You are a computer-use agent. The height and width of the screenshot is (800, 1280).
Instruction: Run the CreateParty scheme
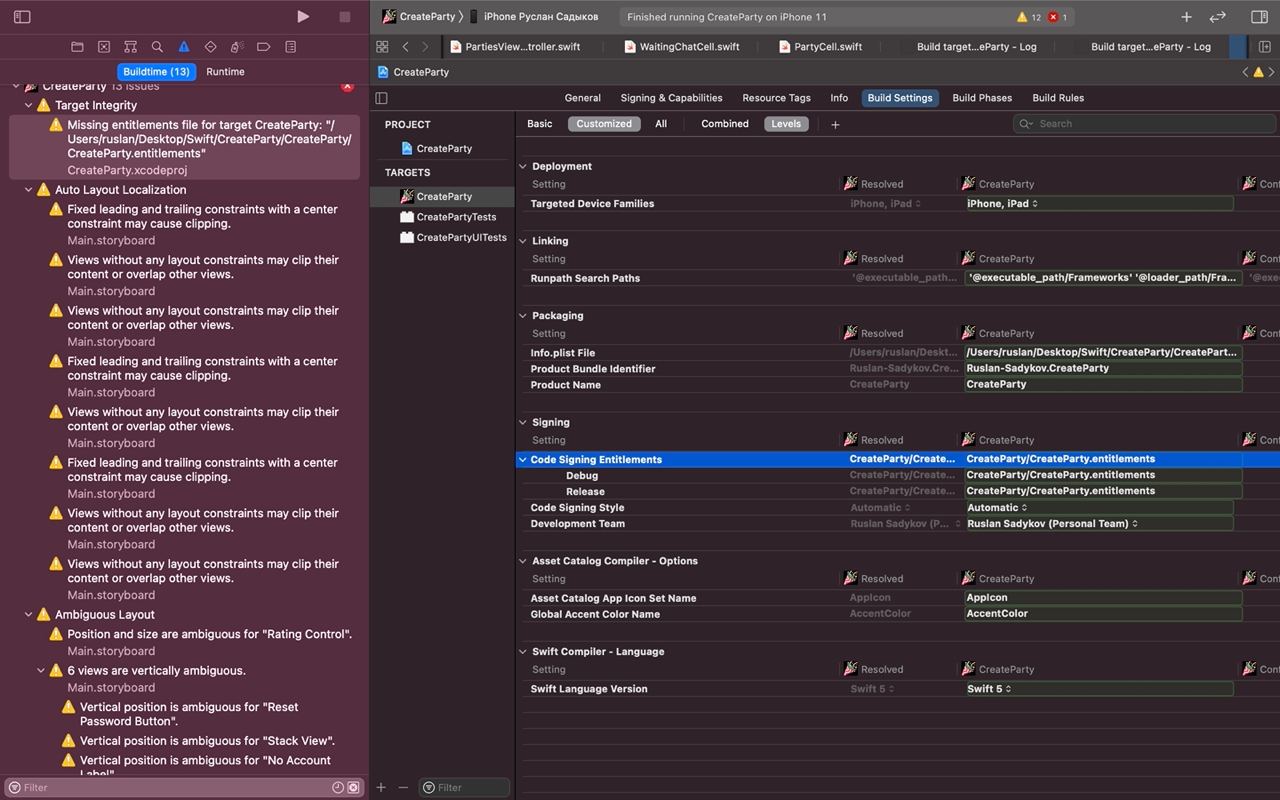coord(303,17)
